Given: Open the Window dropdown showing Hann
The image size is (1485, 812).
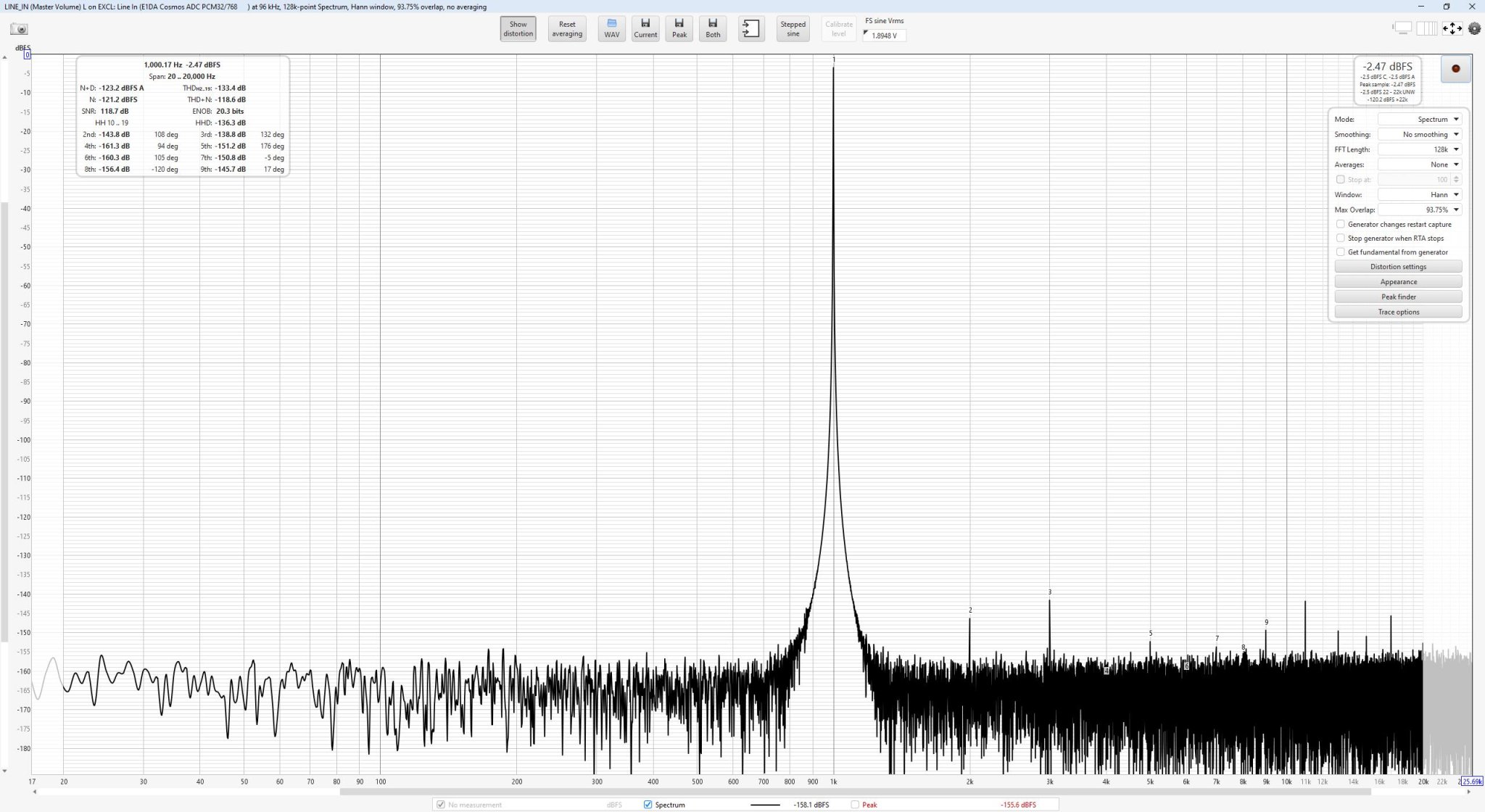Looking at the screenshot, I should [x=1420, y=194].
